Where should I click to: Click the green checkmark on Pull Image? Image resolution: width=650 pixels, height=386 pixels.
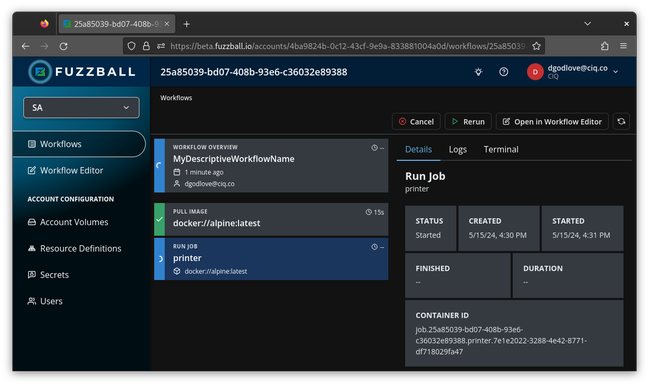pyautogui.click(x=159, y=219)
